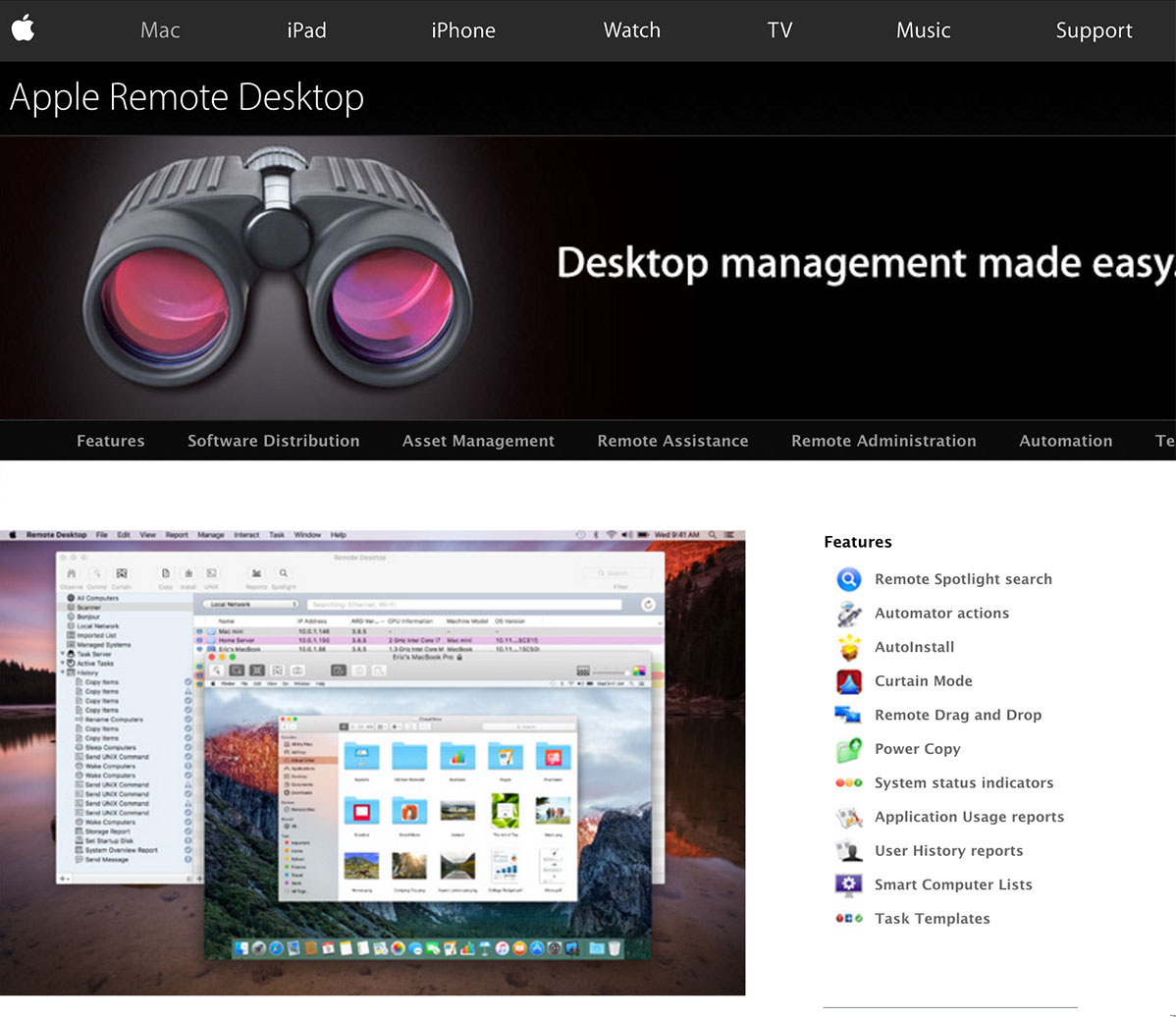Switch to the Software Distribution tab
The height and width of the screenshot is (1017, 1176).
(273, 441)
